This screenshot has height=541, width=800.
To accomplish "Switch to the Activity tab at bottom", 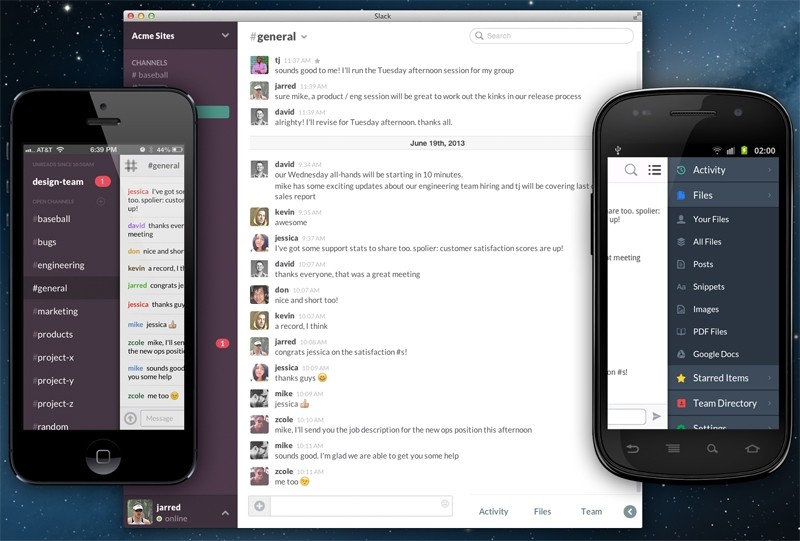I will pos(493,511).
